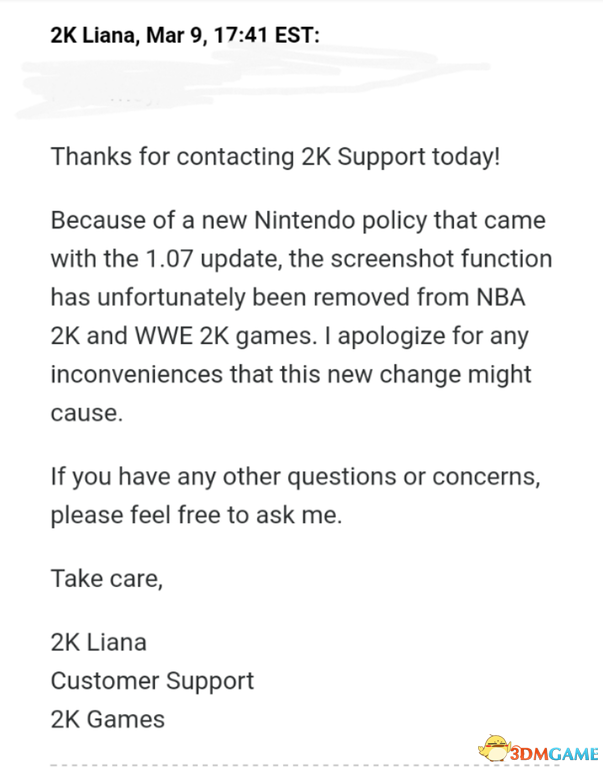Click 'Thanks for contacting 2K Support today!'
Screen dimensions: 603x767
point(274,157)
